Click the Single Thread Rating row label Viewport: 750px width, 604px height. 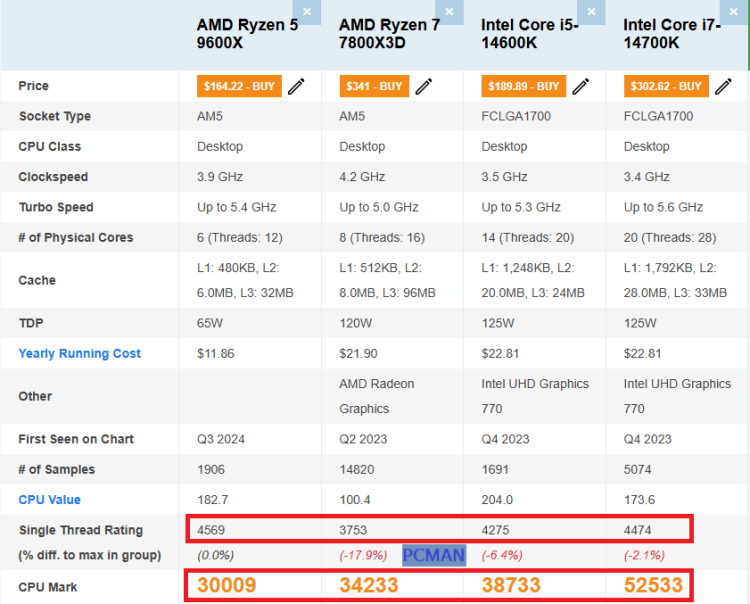pyautogui.click(x=81, y=530)
